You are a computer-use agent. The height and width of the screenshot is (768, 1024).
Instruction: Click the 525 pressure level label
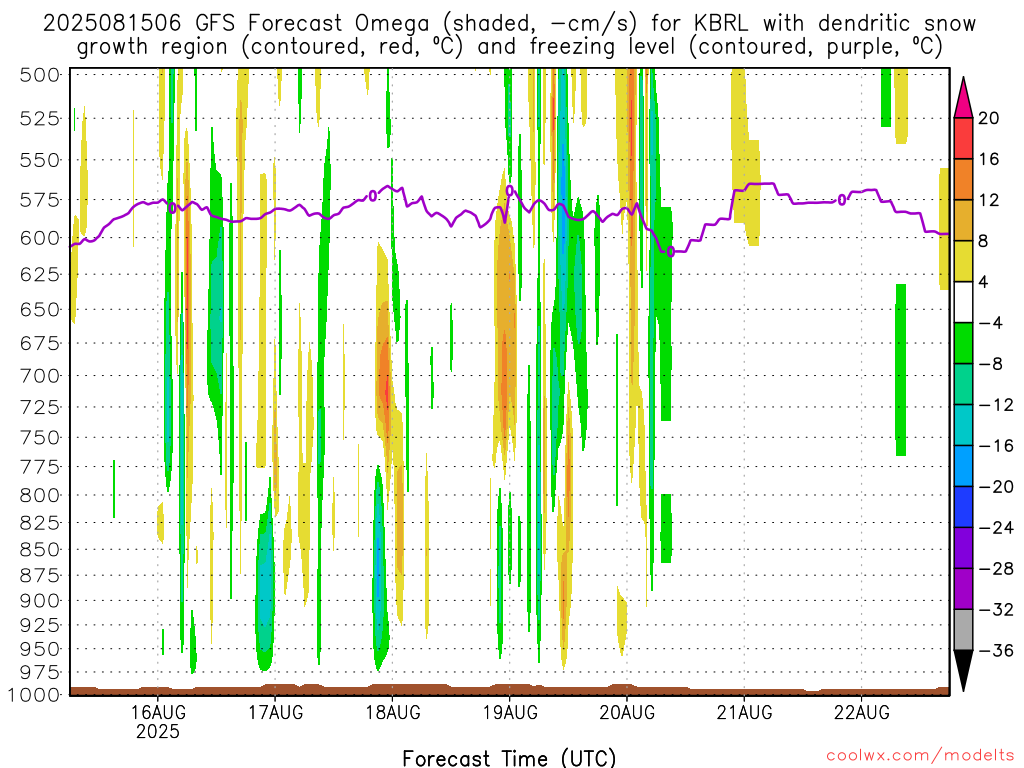pyautogui.click(x=40, y=119)
